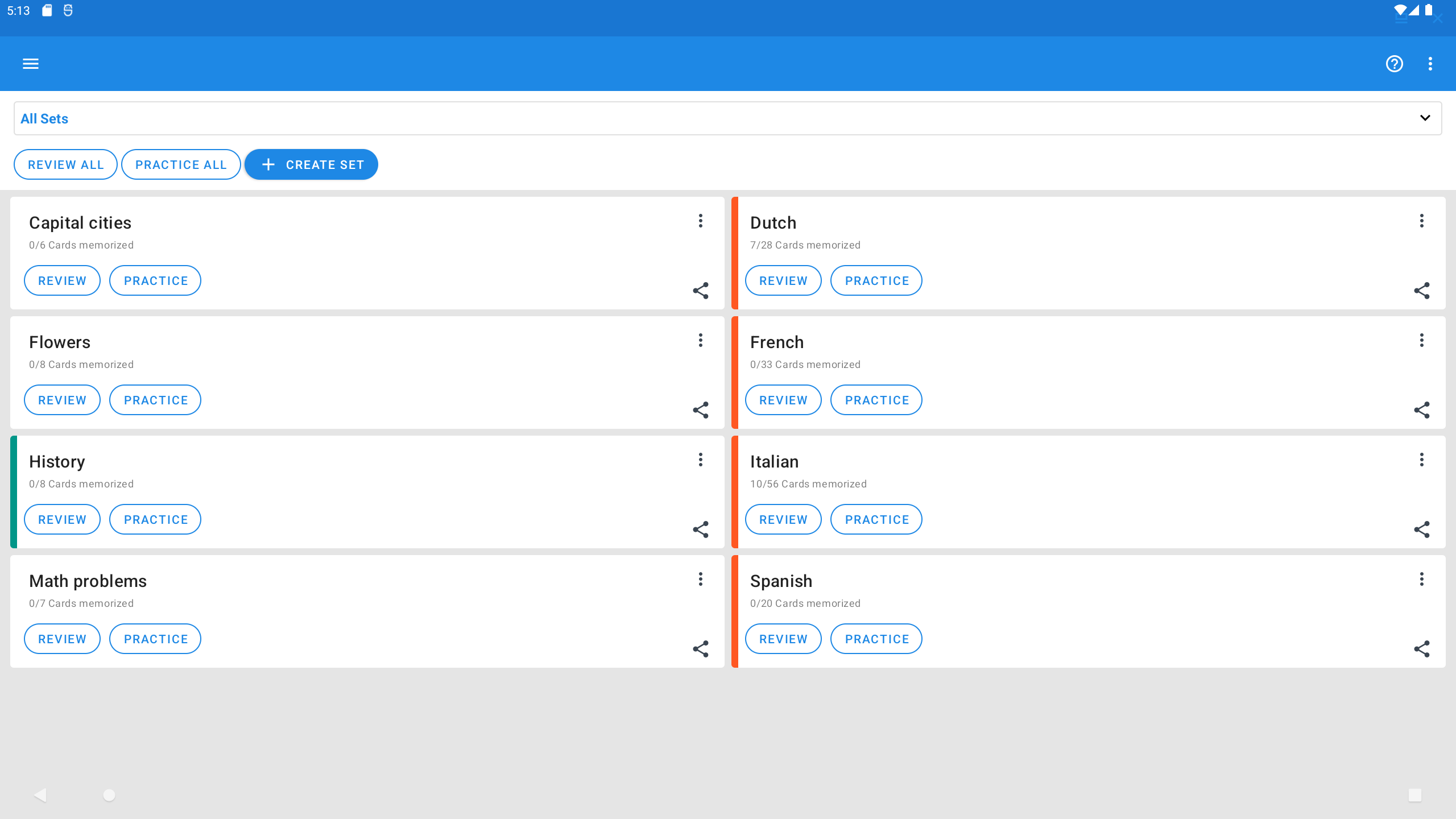The image size is (1456, 819).
Task: Share the Spanish set
Action: coord(1422,649)
